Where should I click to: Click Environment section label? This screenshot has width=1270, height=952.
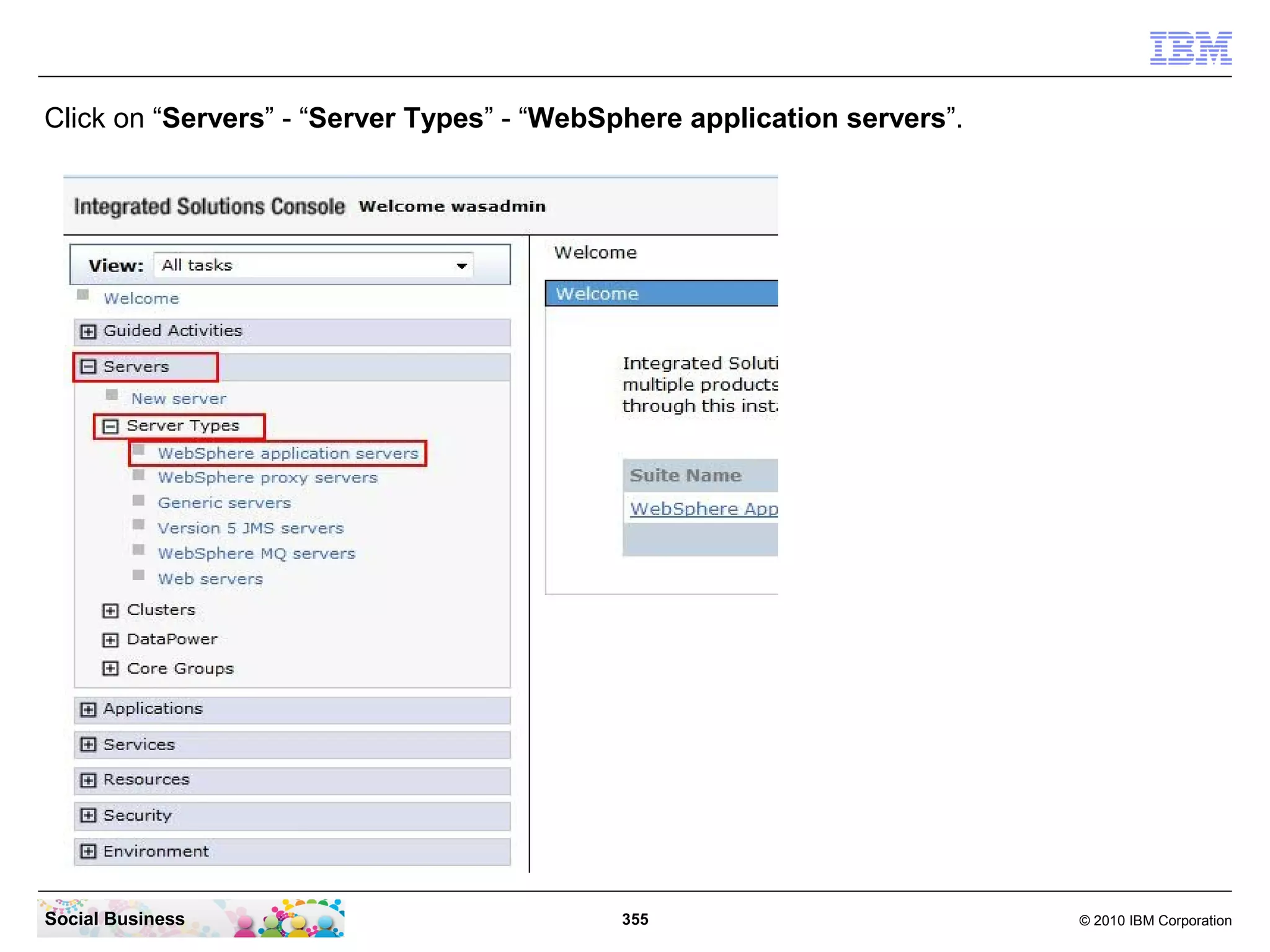click(156, 852)
